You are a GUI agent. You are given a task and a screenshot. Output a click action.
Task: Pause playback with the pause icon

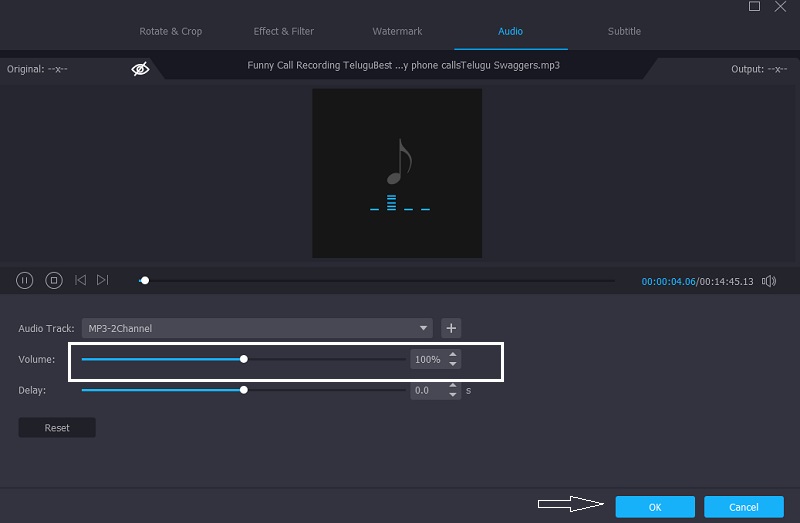click(x=24, y=280)
